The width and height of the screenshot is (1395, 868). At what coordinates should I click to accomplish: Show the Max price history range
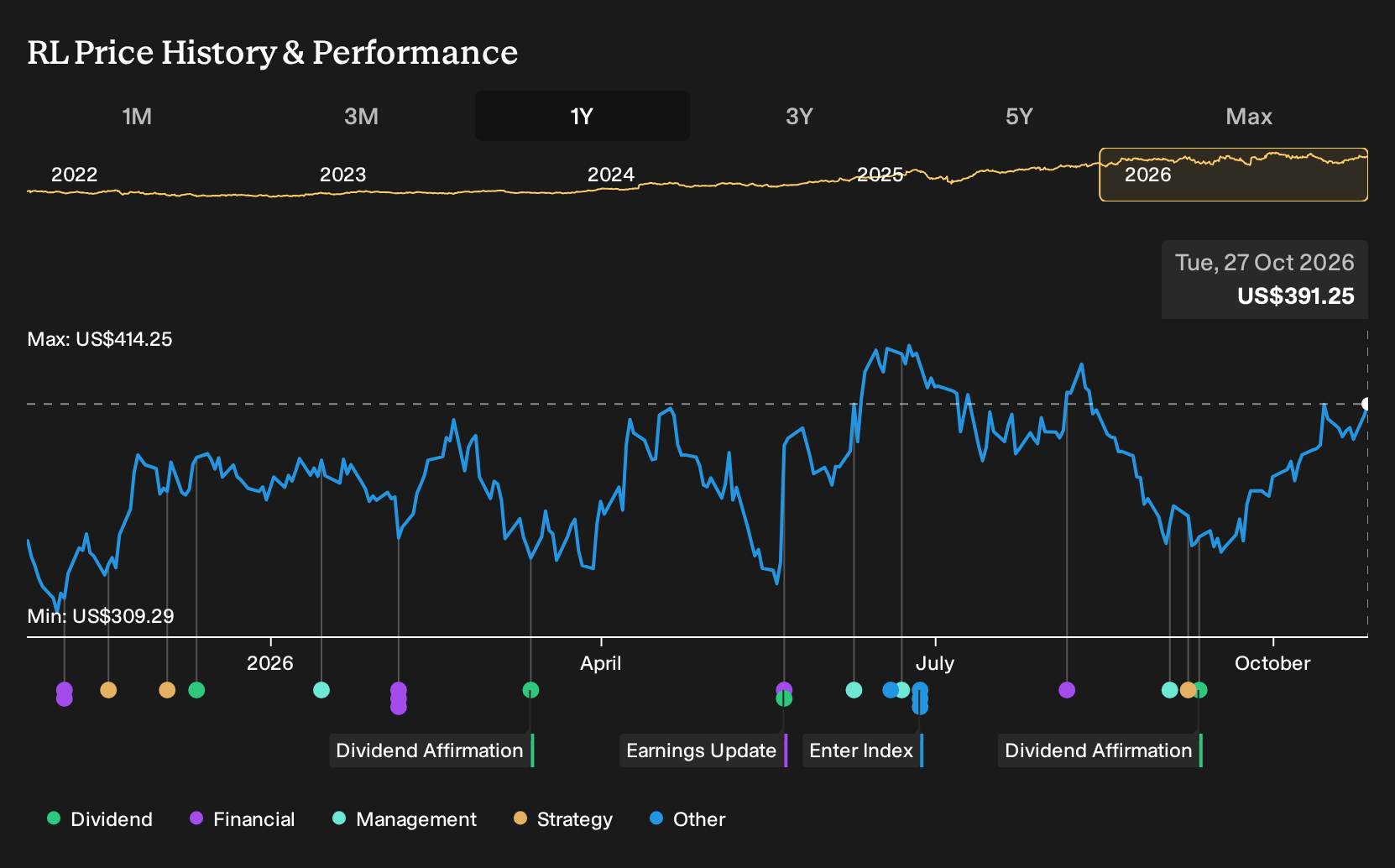(1249, 116)
